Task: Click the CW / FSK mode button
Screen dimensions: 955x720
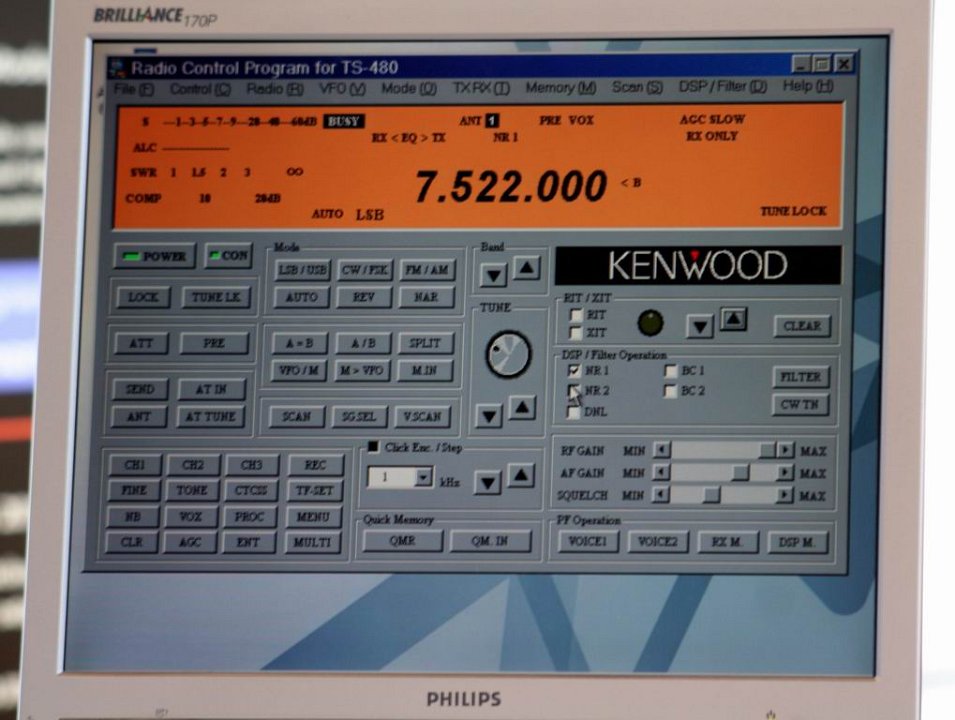Action: [364, 270]
